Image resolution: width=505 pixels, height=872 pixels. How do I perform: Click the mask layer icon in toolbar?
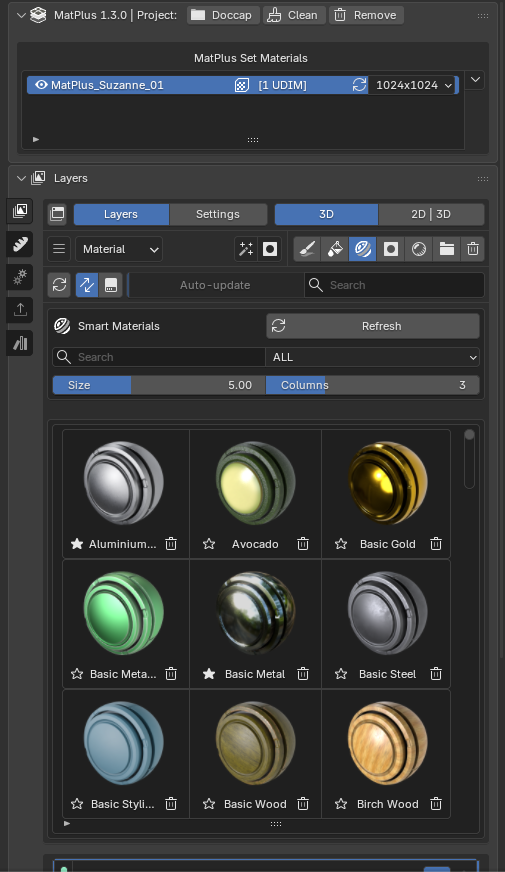point(390,249)
